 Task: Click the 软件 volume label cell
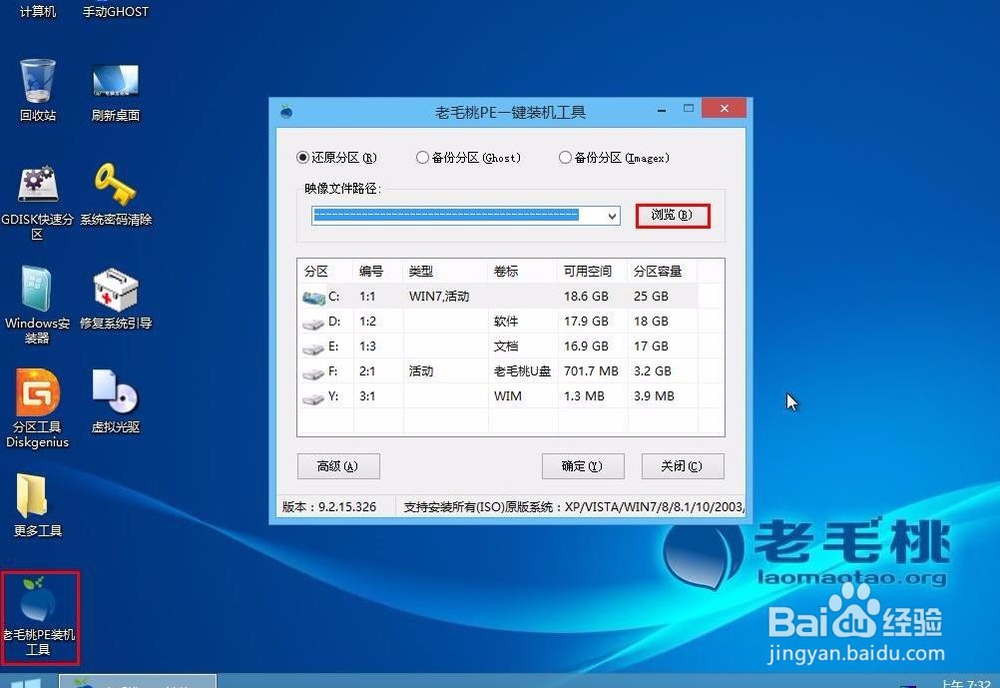[506, 321]
